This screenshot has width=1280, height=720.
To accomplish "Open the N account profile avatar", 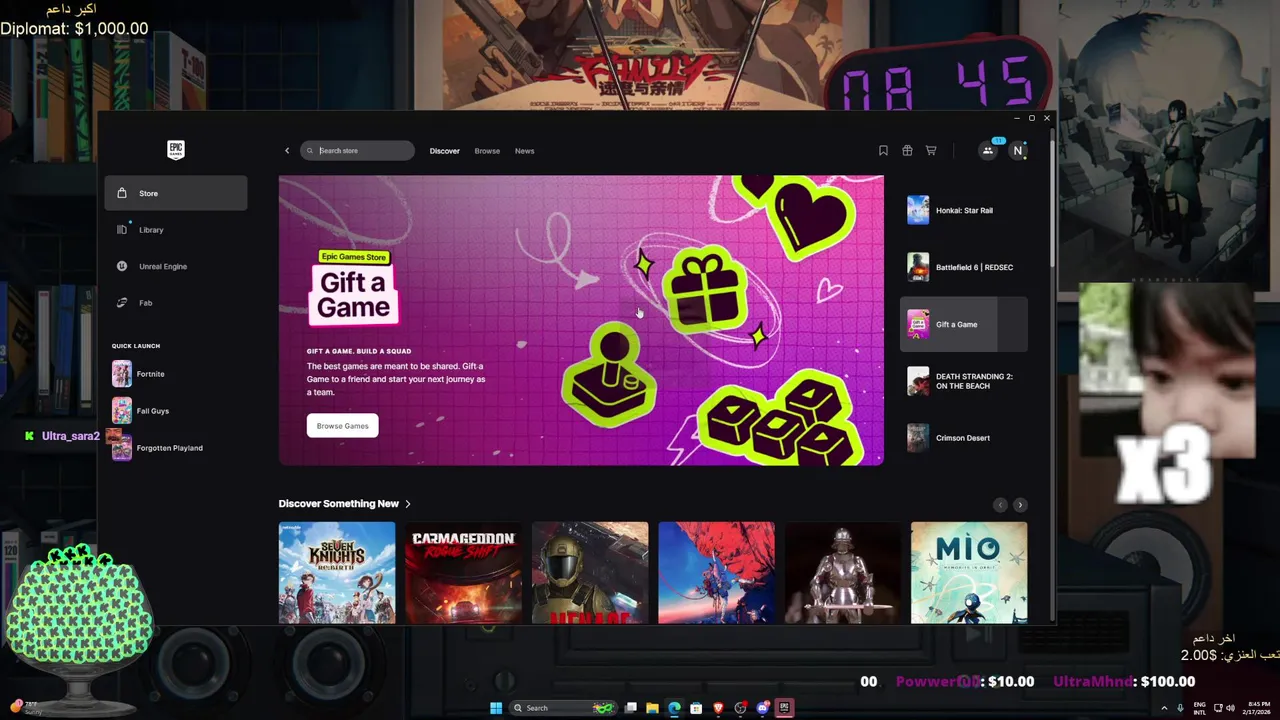I will point(1018,151).
